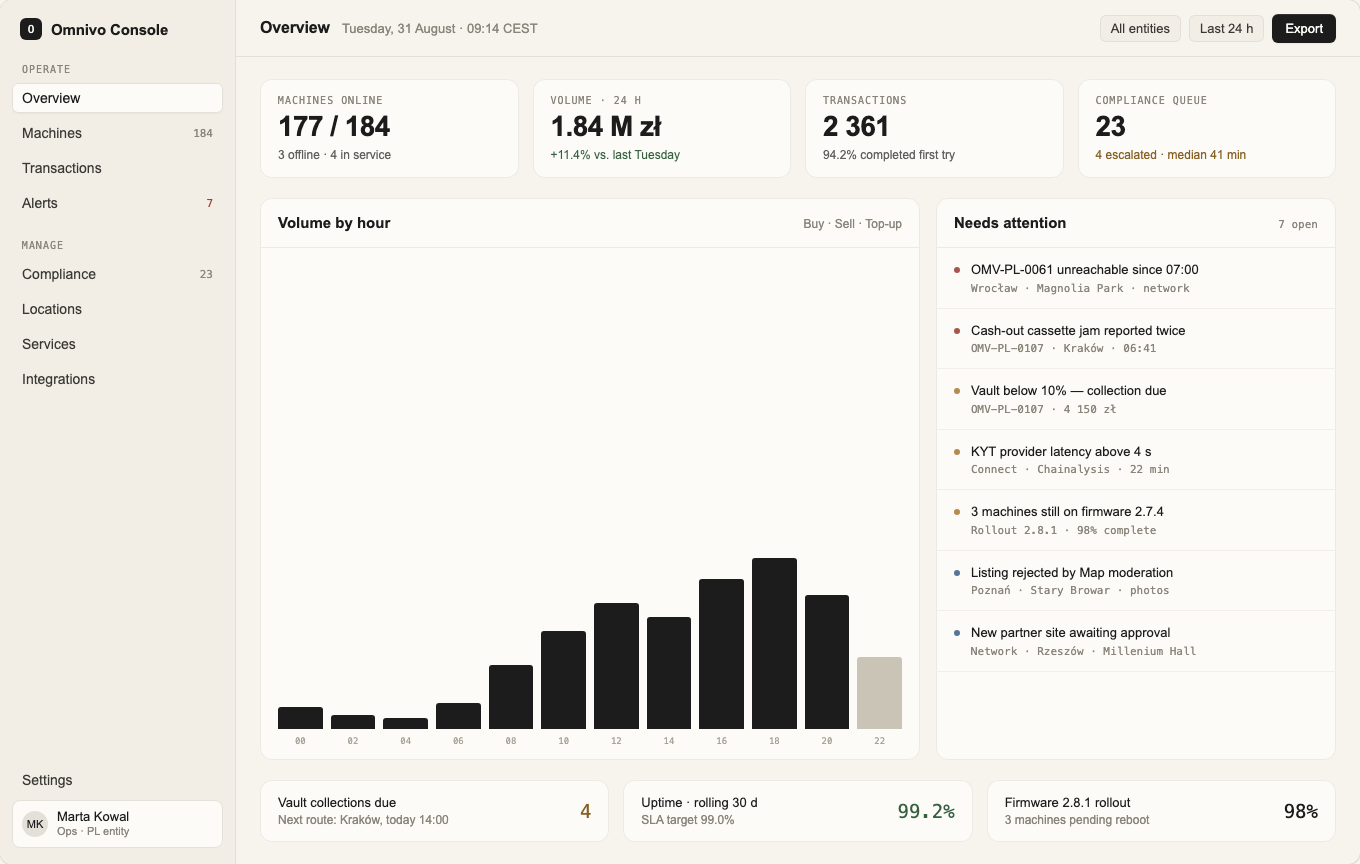Open 3 machines still on firmware 2.7.4
Image resolution: width=1360 pixels, height=864 pixels.
[1136, 520]
